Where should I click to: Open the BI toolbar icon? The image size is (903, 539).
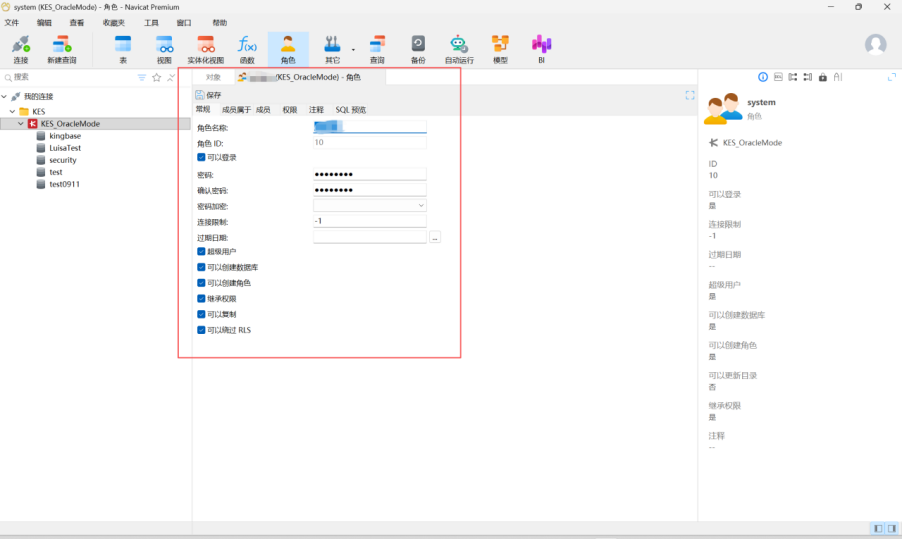click(x=541, y=48)
